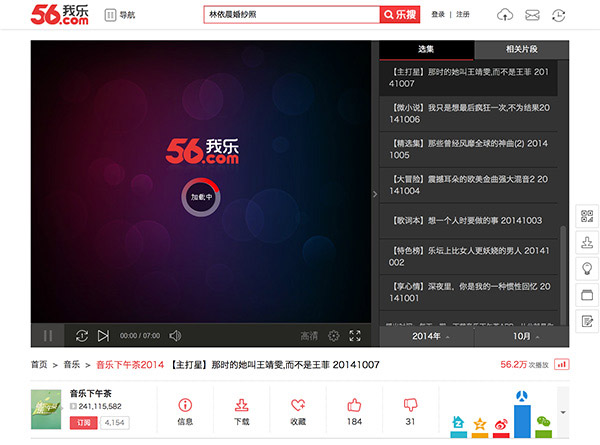Collapse the playlist side panel arrow
The image size is (600, 445).
(375, 194)
